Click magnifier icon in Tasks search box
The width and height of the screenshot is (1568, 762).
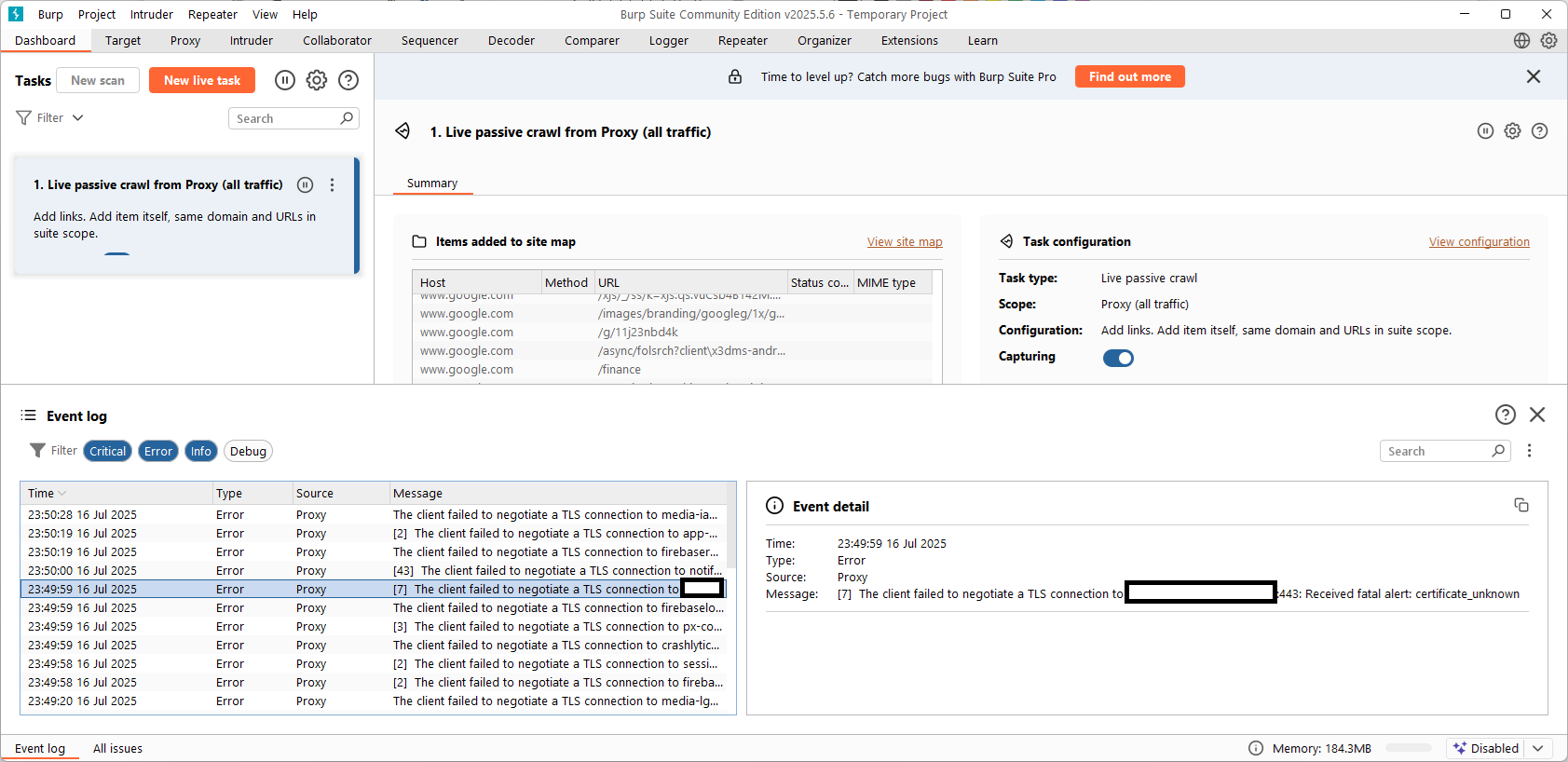point(347,118)
